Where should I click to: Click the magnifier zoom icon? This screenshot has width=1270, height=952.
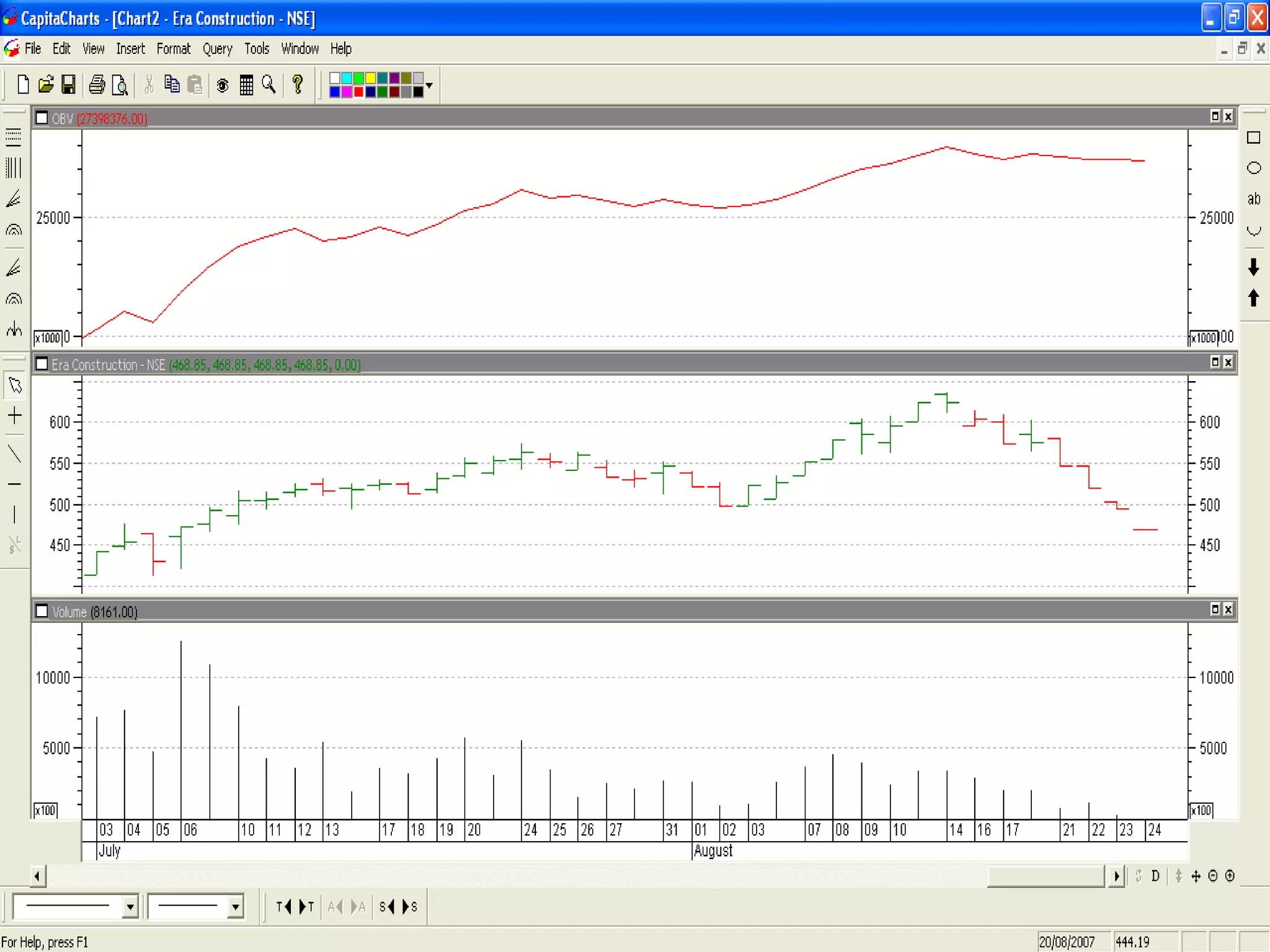(x=269, y=84)
